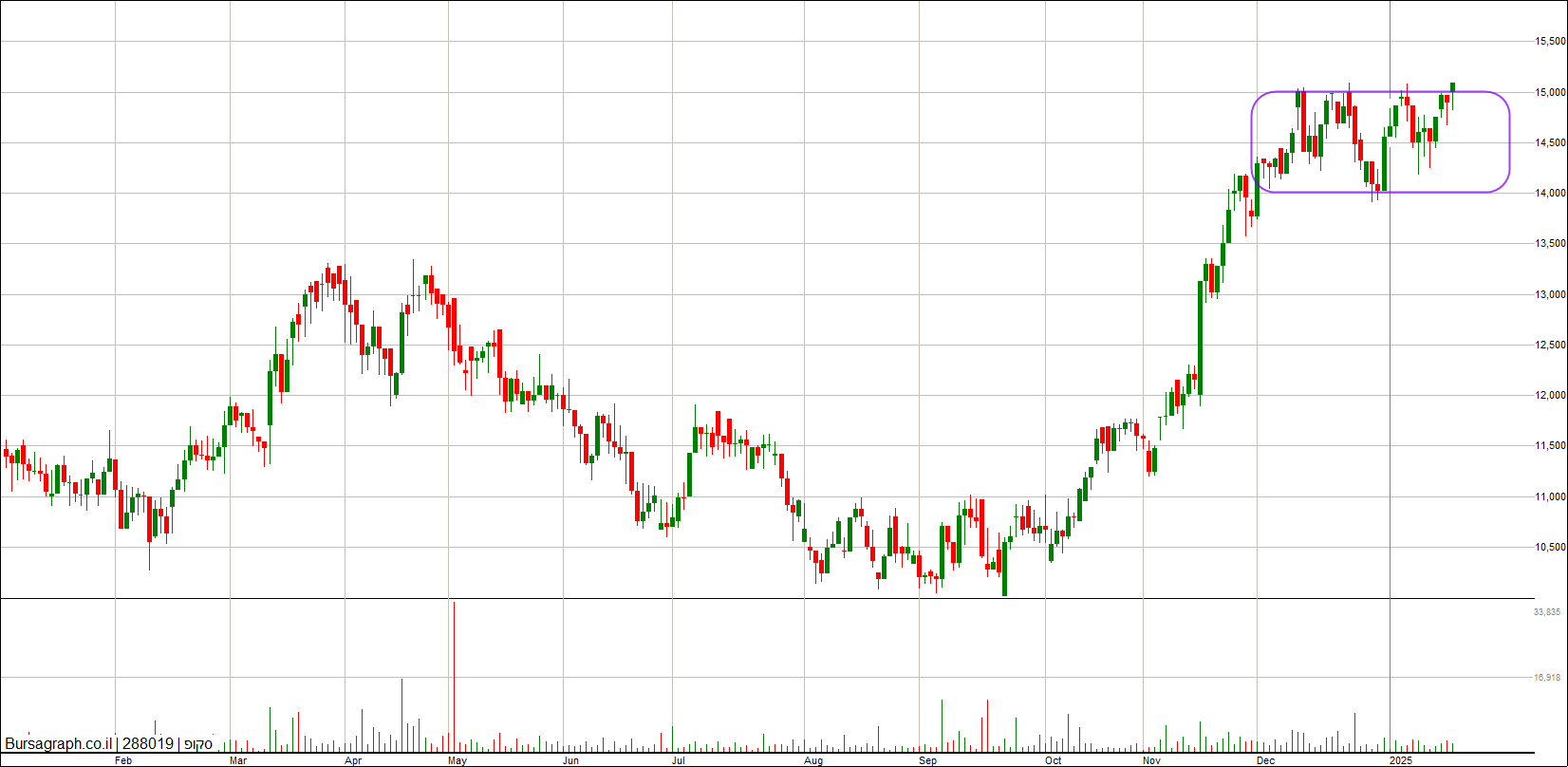This screenshot has height=767, width=1568.
Task: Select the 16,918 volume axis label
Action: [1547, 679]
